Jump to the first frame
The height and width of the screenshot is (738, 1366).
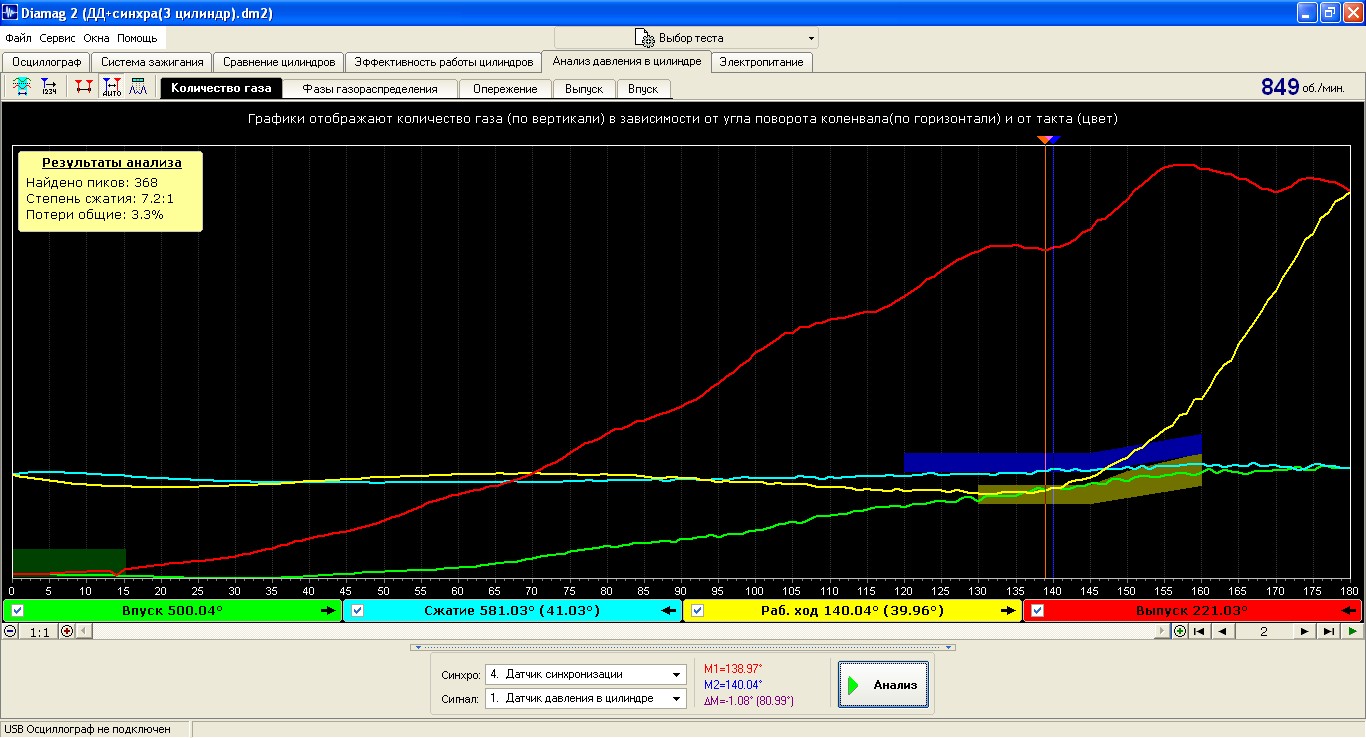tap(1198, 631)
